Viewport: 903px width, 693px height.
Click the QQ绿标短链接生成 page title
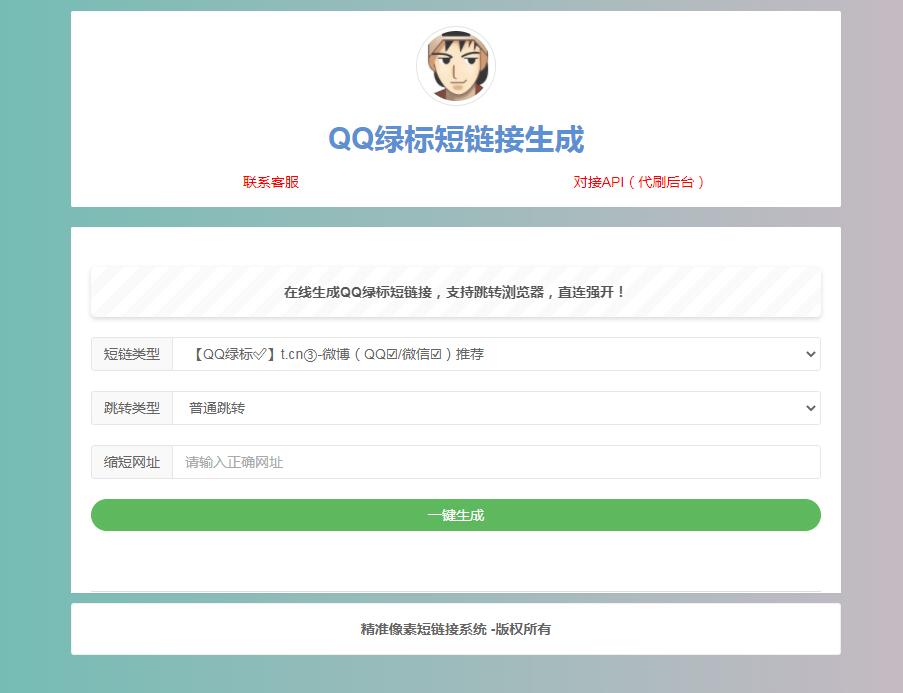[x=456, y=141]
